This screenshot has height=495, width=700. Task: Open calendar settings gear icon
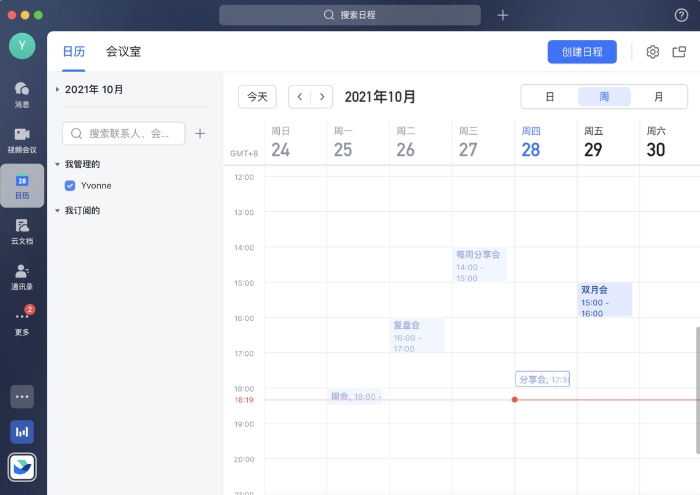[x=653, y=52]
